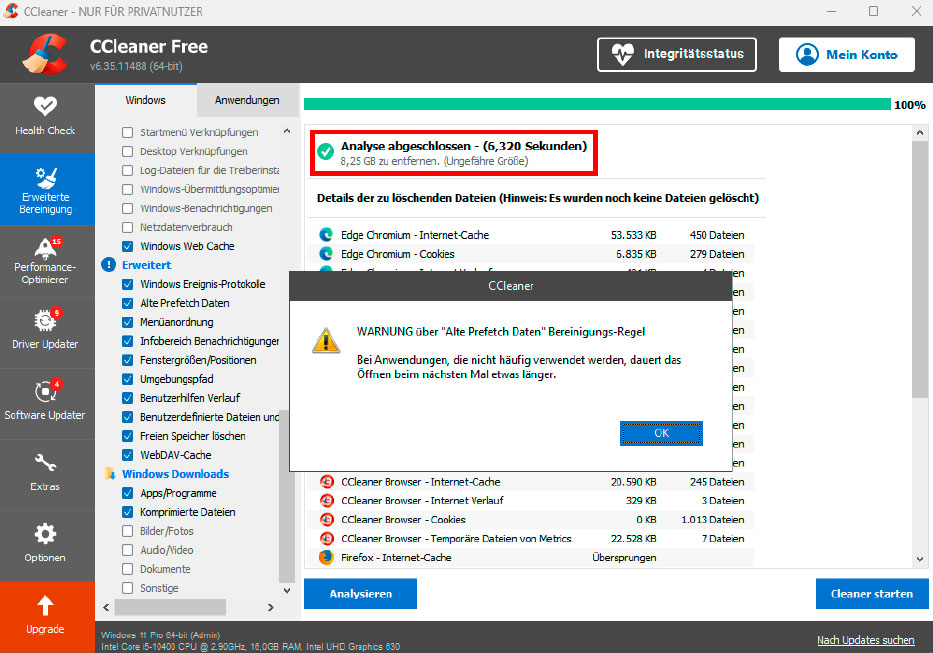Select Firefox - Internet-Cache row text

coord(396,558)
